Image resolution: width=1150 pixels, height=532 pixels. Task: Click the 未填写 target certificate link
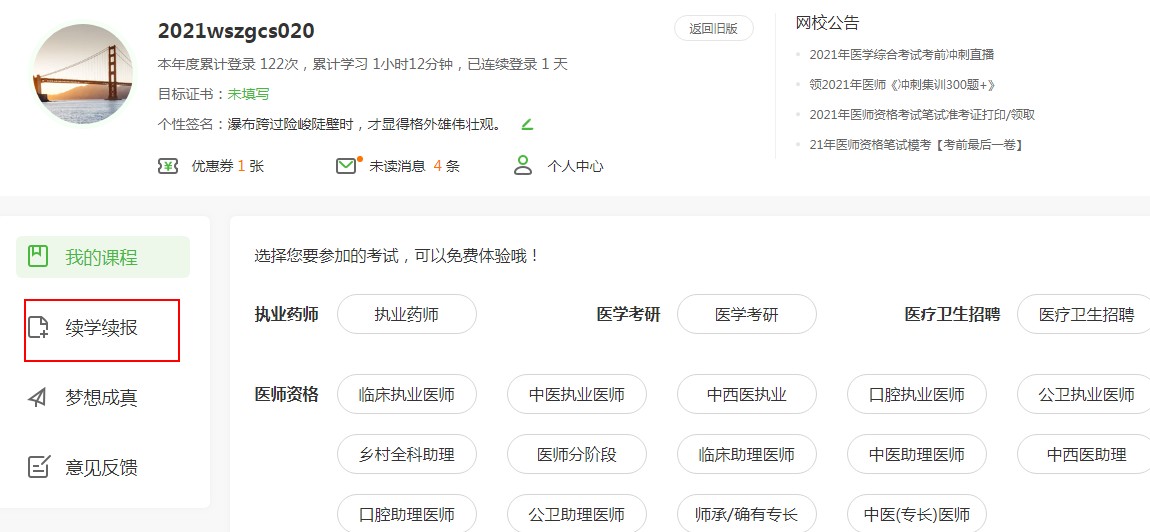click(x=248, y=94)
